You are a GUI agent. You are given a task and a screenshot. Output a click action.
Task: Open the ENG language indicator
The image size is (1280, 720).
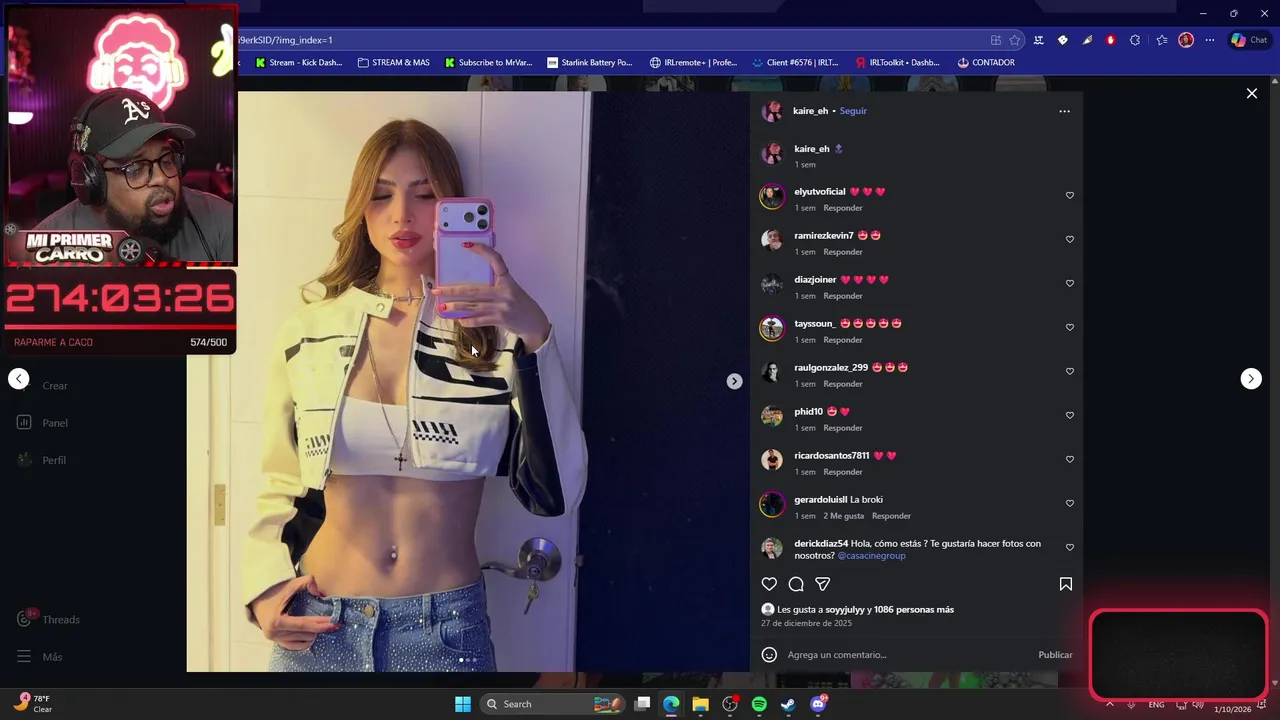(1156, 705)
